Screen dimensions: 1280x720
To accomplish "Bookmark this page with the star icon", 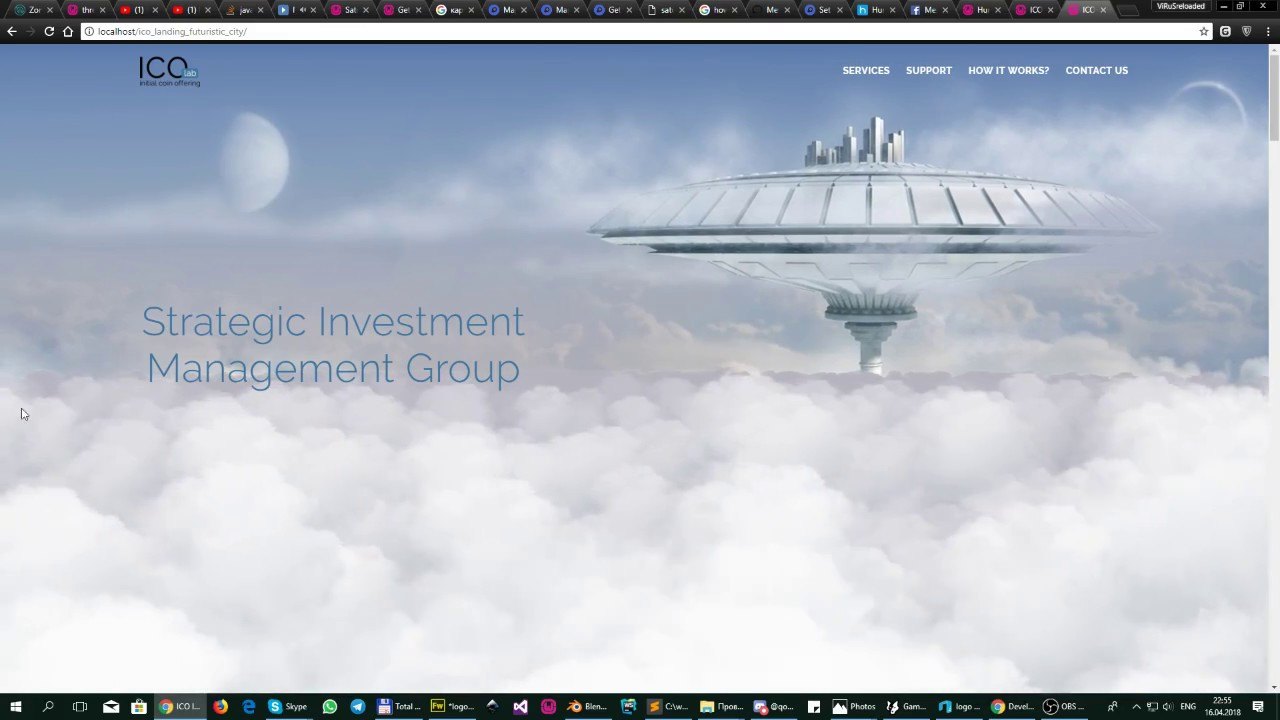I will click(1204, 31).
